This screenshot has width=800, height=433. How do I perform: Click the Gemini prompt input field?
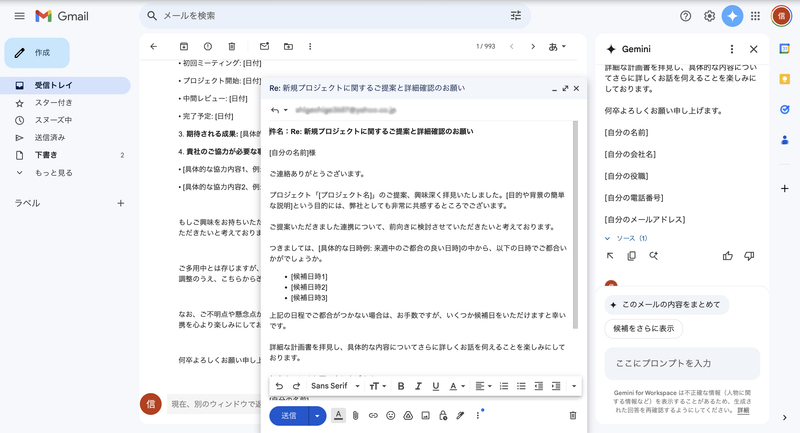coord(682,363)
